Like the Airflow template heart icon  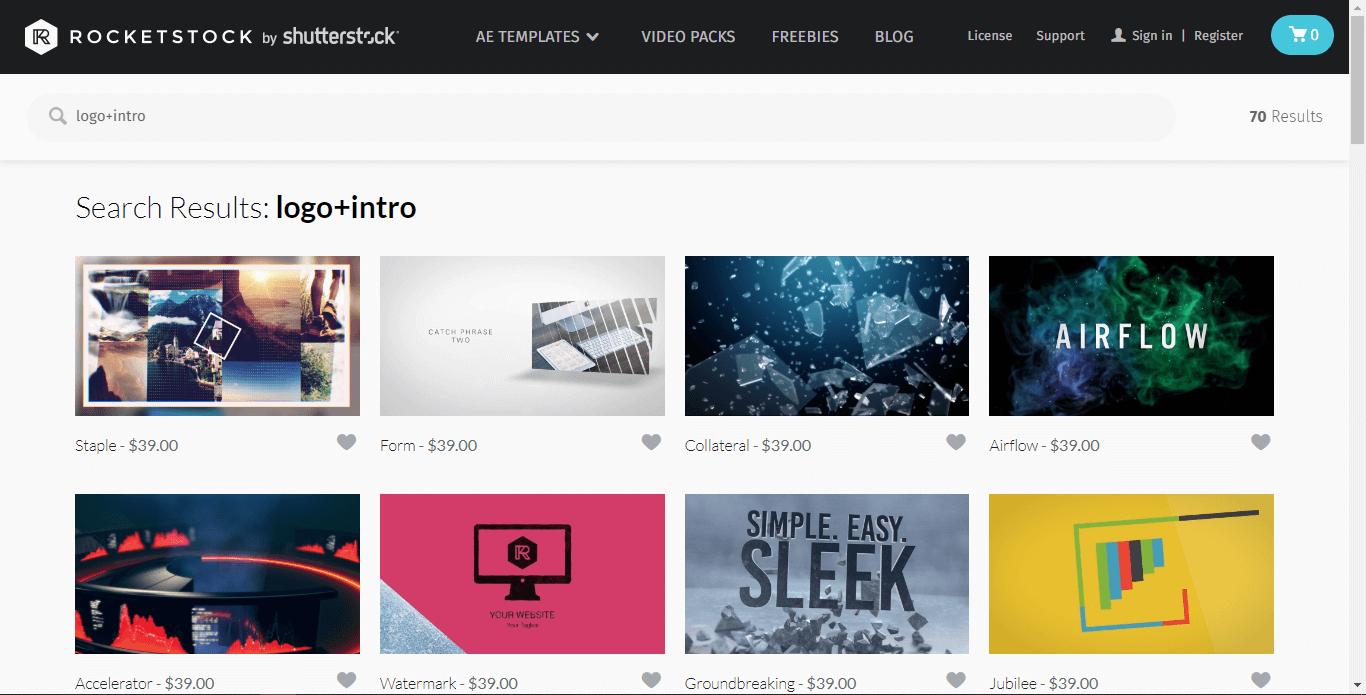[1261, 442]
